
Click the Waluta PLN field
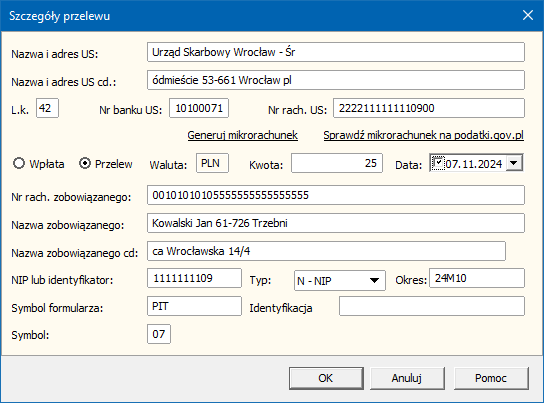coord(212,163)
